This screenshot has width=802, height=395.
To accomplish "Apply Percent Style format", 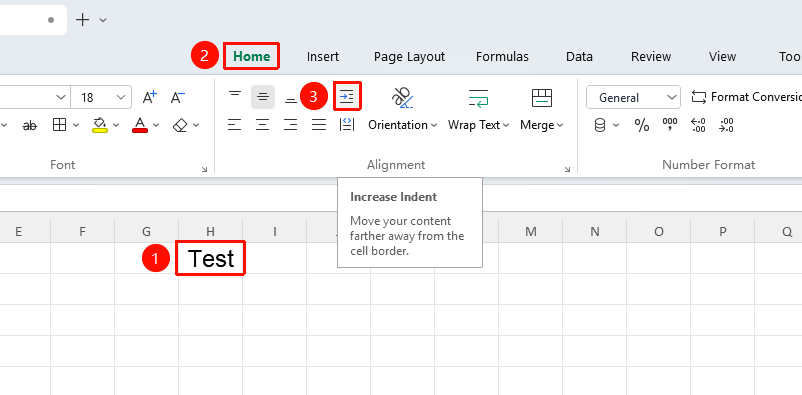I will coord(642,125).
